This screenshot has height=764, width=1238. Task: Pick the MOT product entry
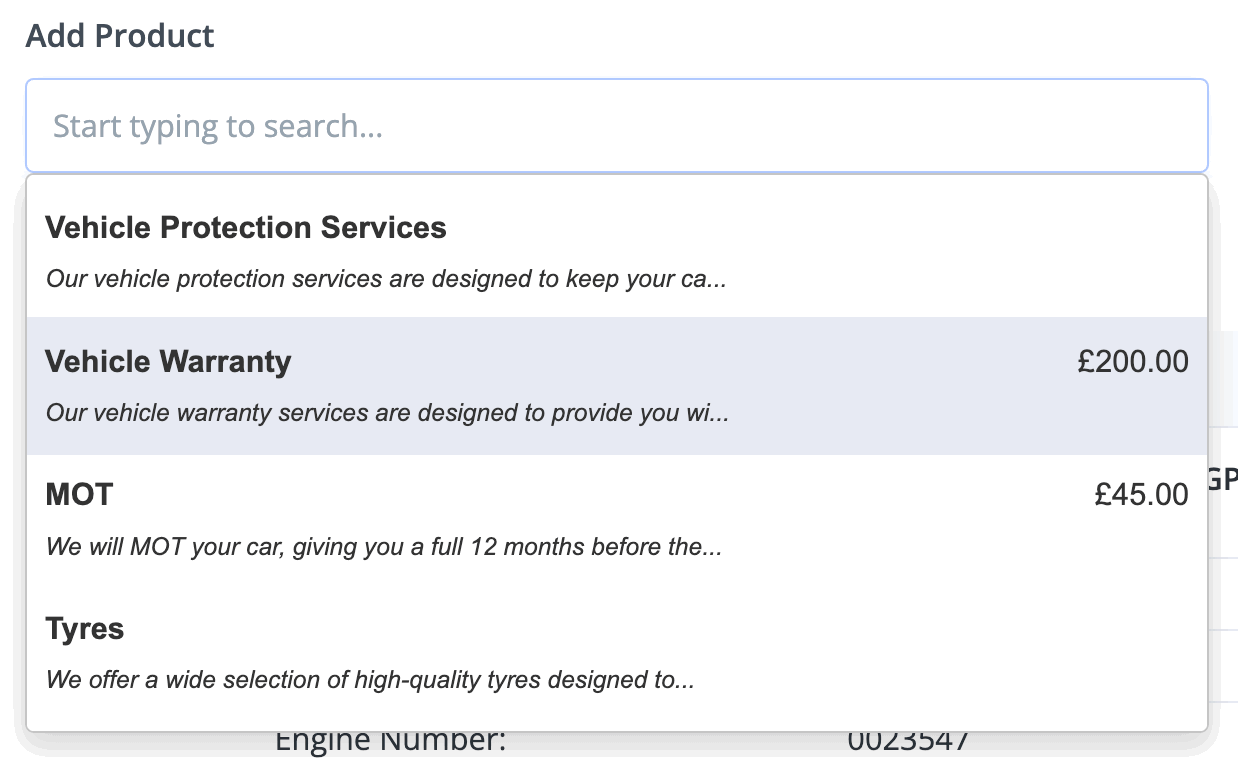[x=617, y=520]
